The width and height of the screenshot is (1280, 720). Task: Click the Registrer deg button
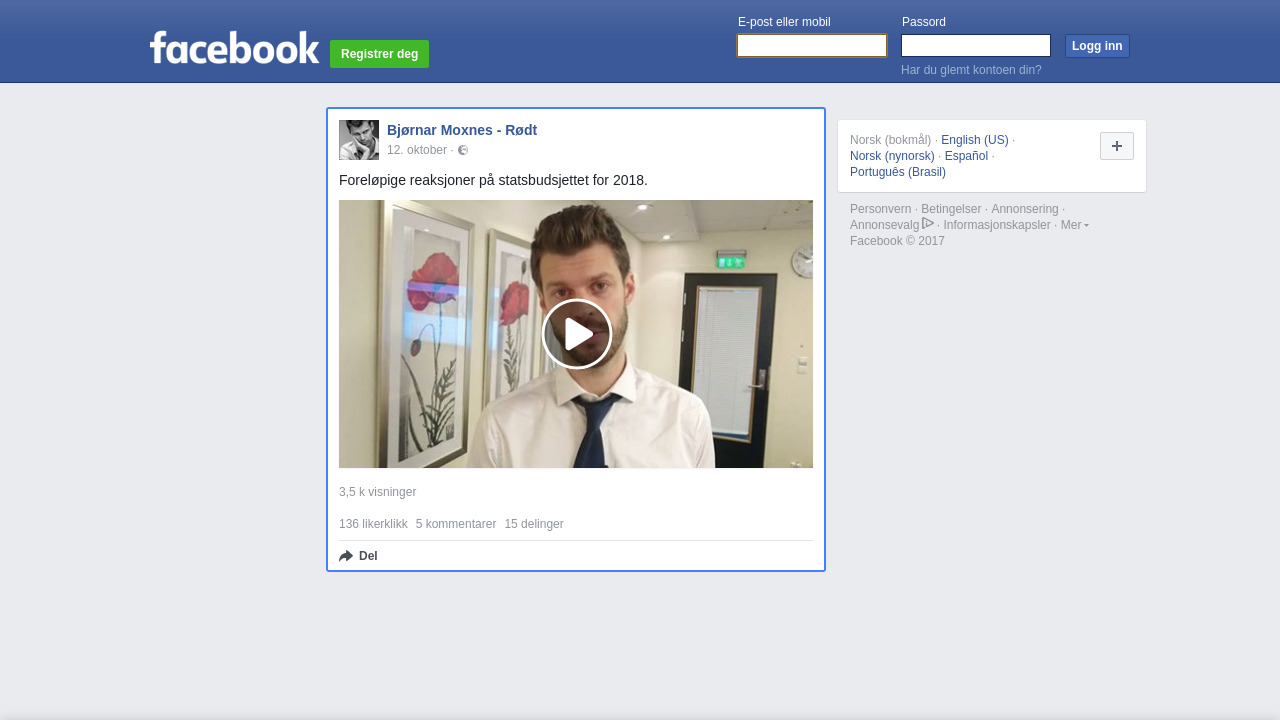[x=379, y=54]
